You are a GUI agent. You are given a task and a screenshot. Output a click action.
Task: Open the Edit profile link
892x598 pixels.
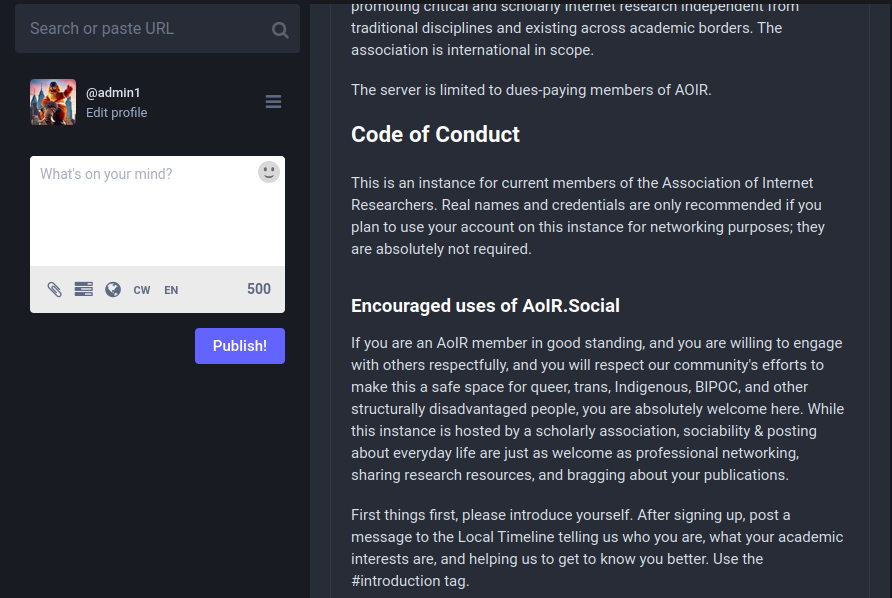click(116, 112)
